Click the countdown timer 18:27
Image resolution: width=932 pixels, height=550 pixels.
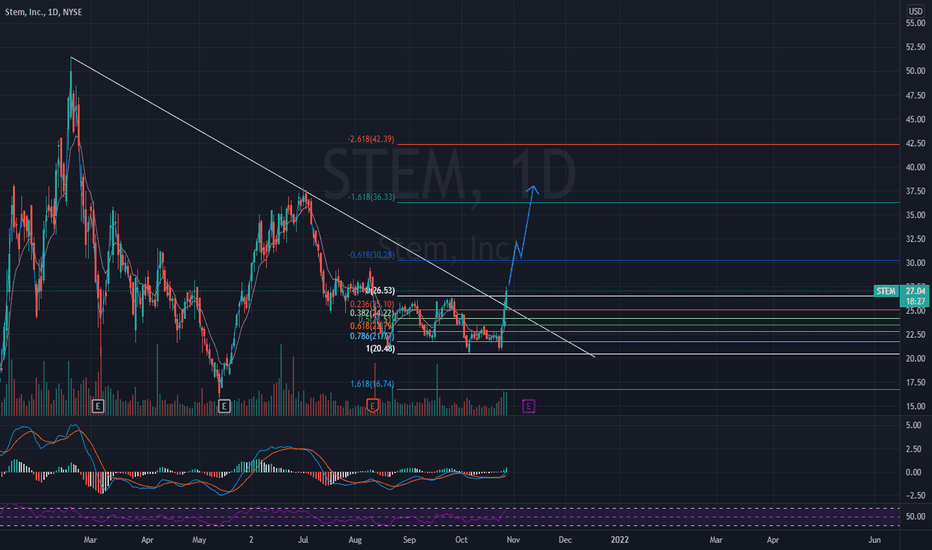915,301
